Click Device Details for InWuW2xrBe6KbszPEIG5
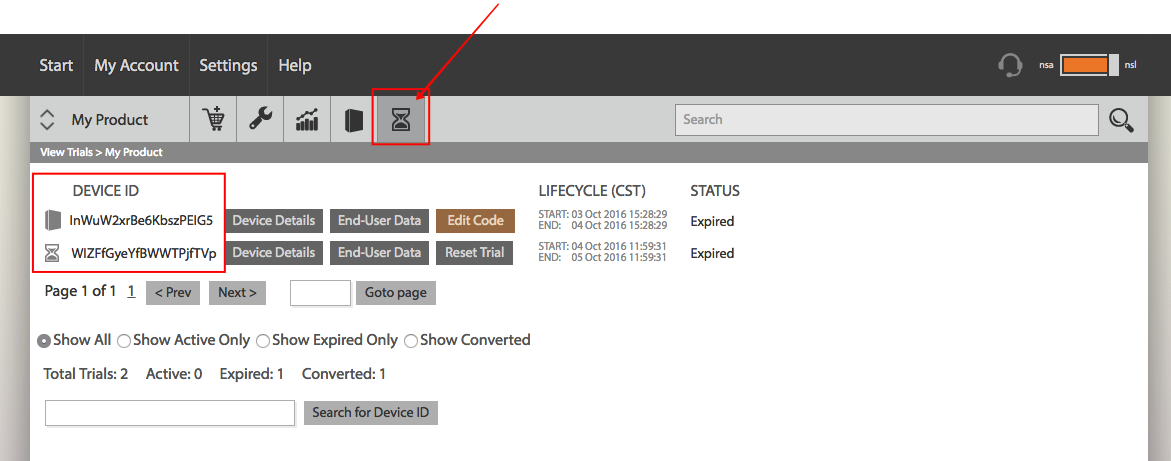Viewport: 1171px width, 461px height. 273,220
